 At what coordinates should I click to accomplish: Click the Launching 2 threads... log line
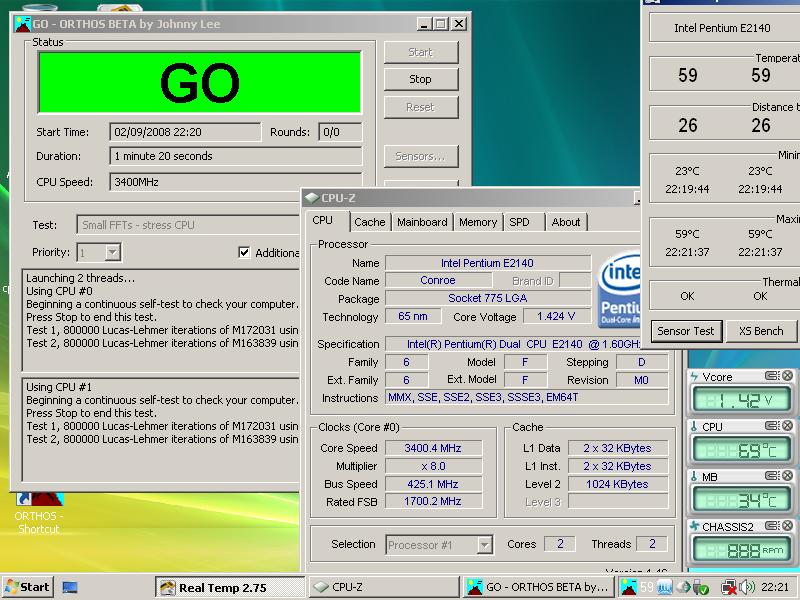(x=81, y=278)
